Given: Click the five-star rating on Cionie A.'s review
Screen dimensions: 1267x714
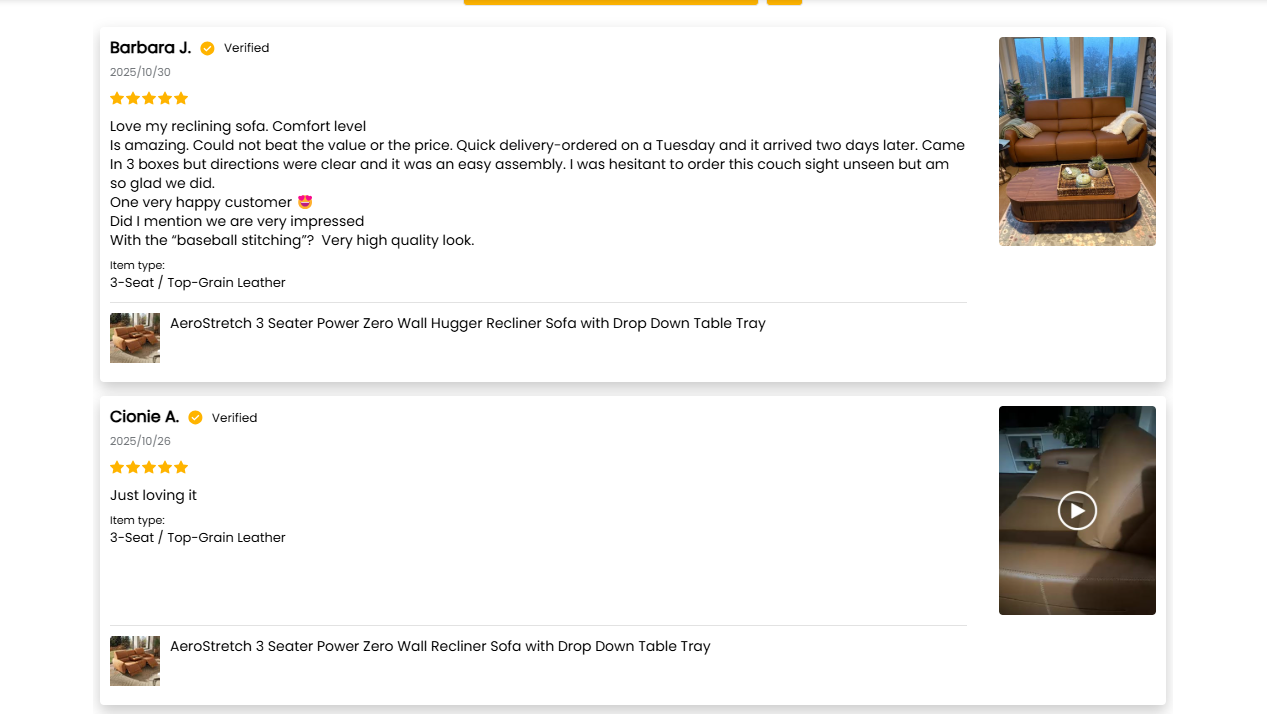Looking at the screenshot, I should (x=149, y=467).
